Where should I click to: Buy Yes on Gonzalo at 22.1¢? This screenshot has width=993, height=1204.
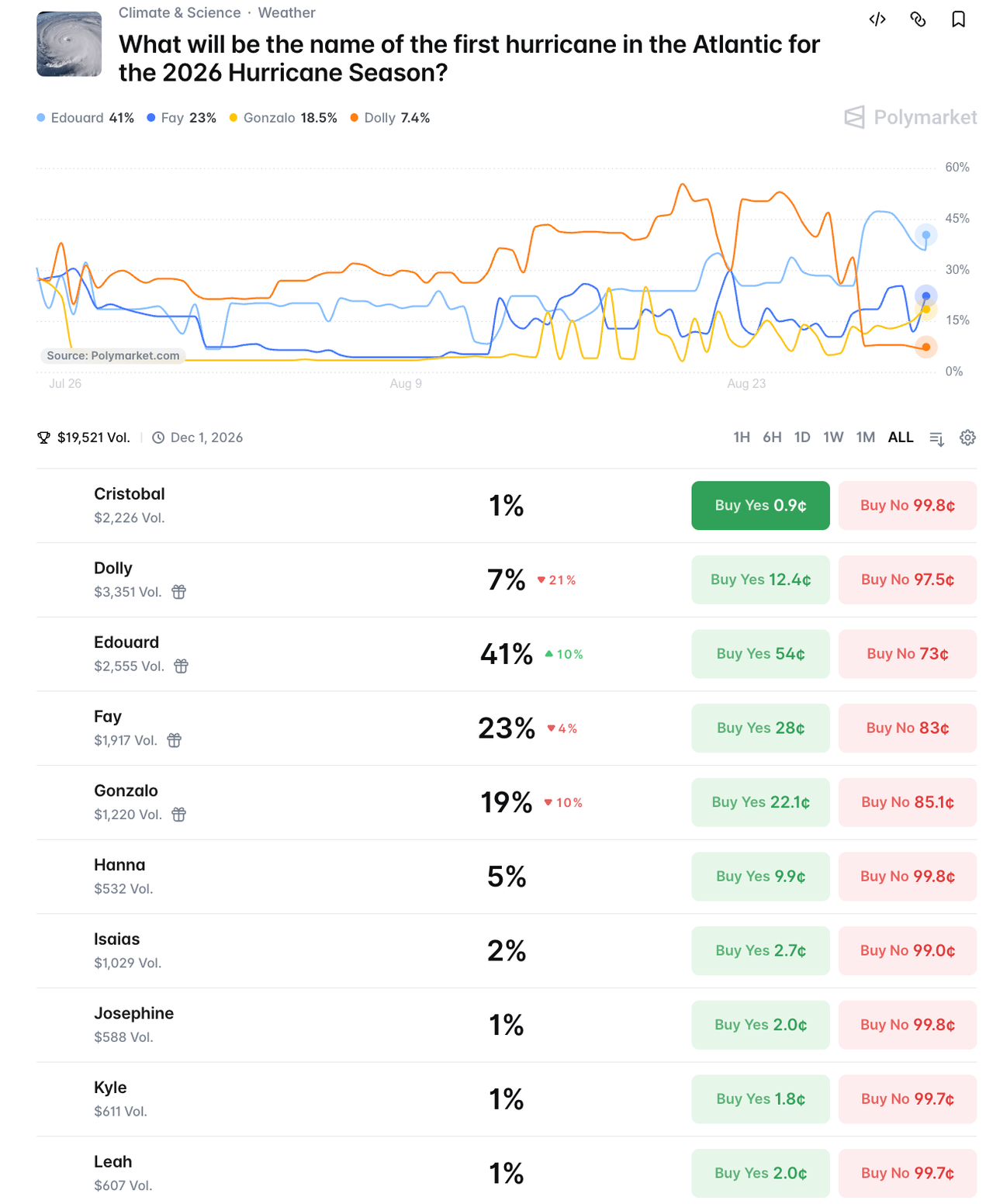point(760,802)
